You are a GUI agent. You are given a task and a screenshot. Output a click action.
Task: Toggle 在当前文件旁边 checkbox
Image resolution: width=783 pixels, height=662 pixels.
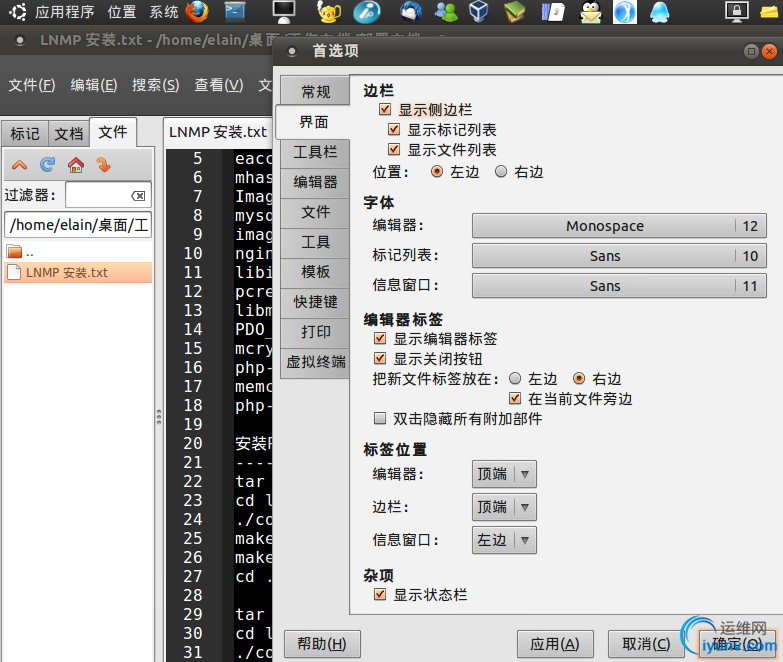(x=515, y=398)
